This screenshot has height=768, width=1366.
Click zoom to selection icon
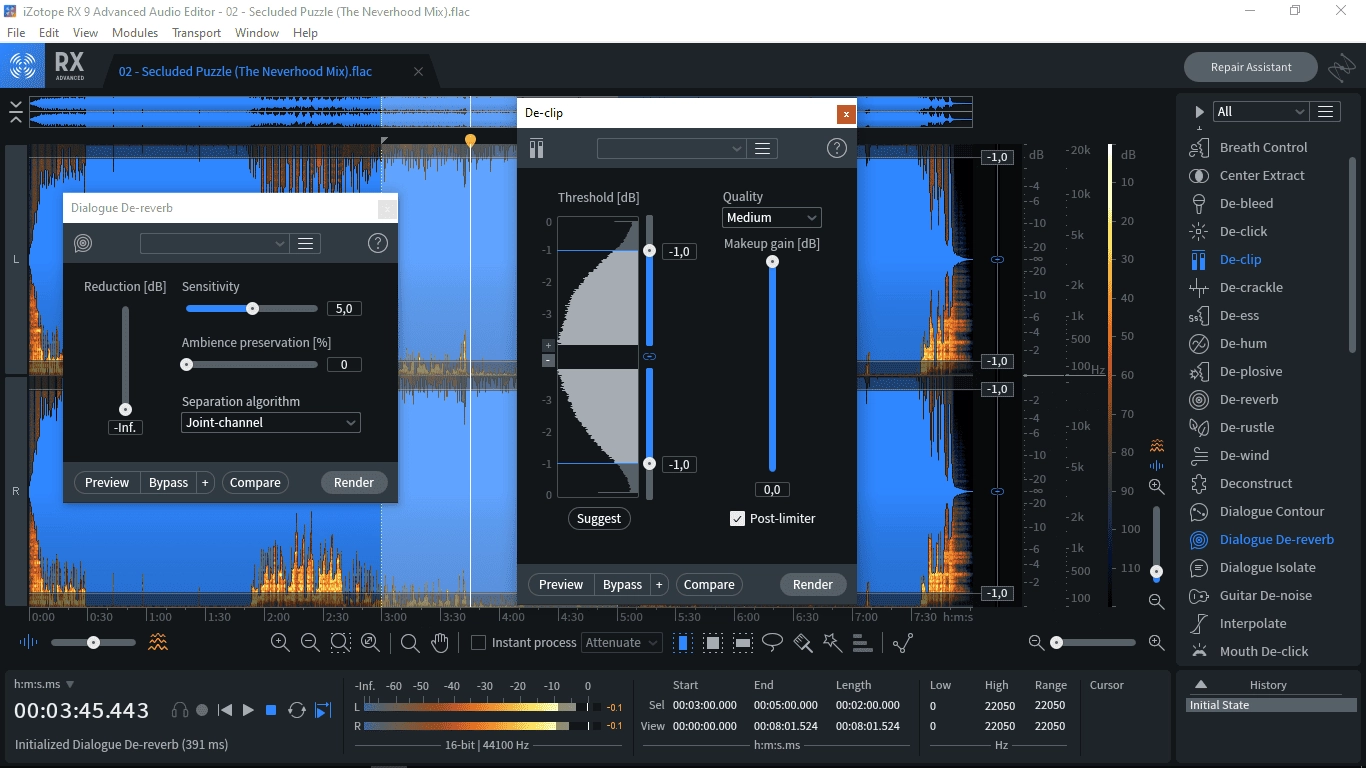[340, 642]
